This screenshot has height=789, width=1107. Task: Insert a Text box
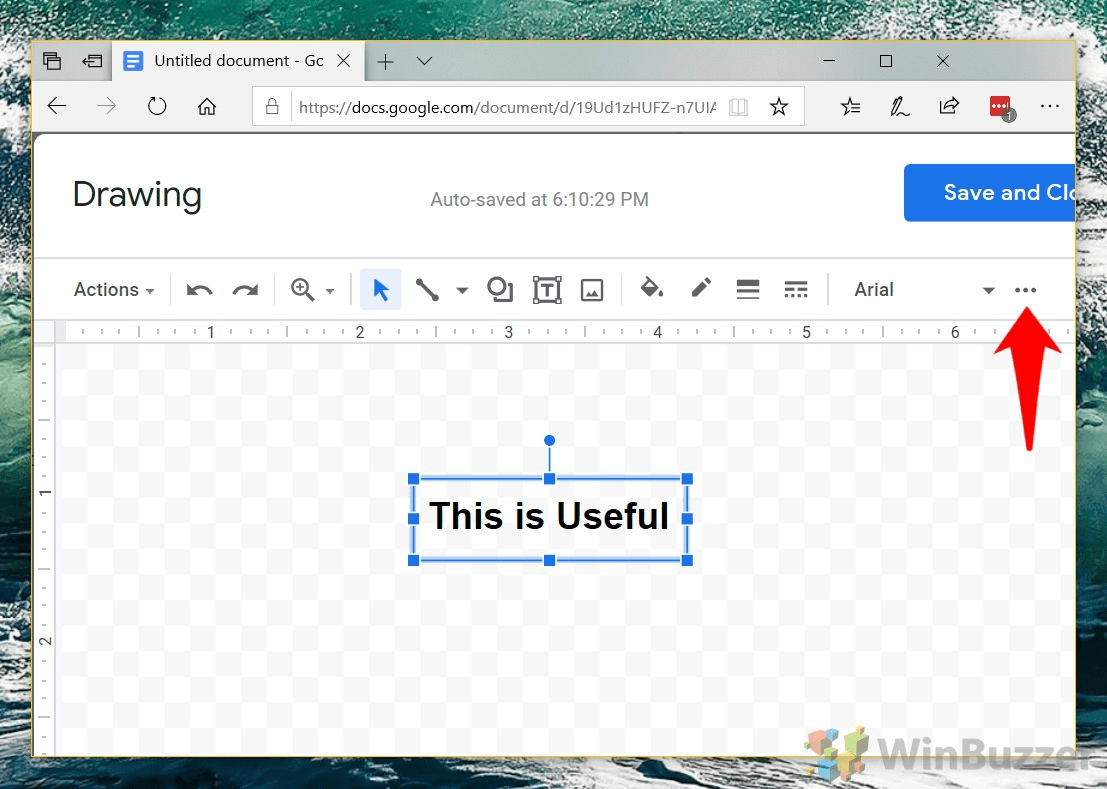tap(547, 289)
